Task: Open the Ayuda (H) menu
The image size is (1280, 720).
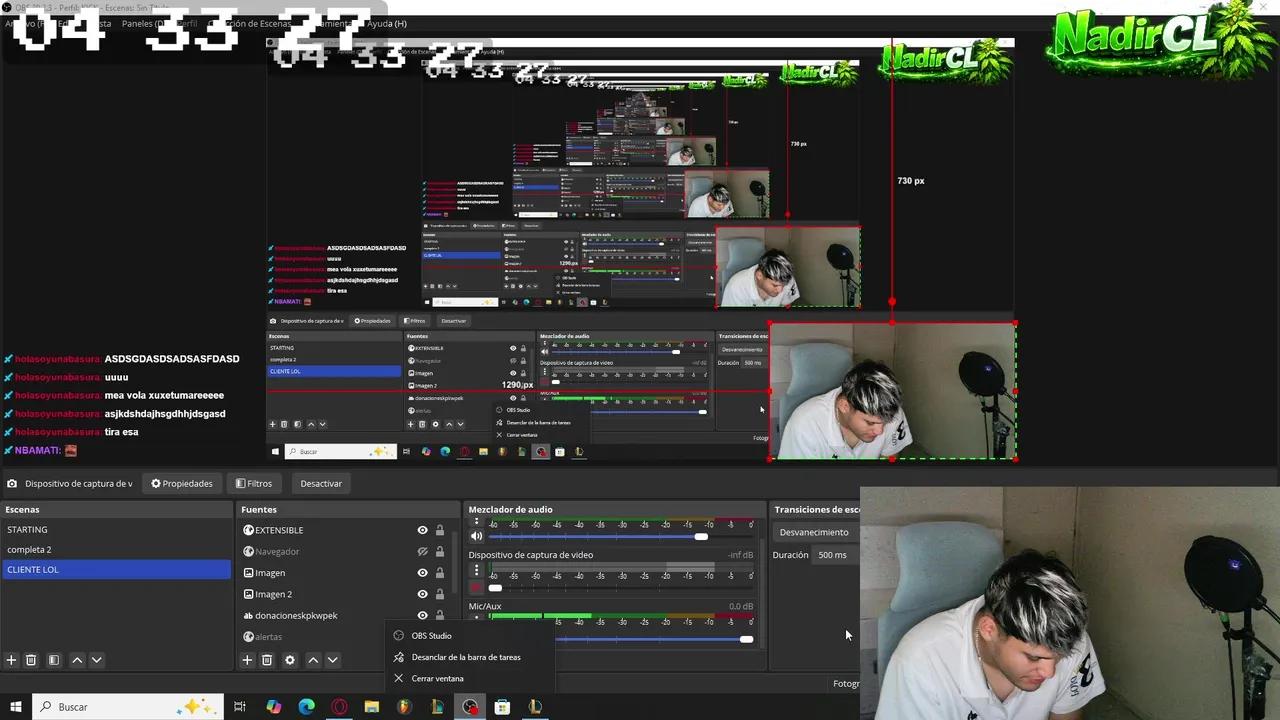Action: click(x=387, y=24)
